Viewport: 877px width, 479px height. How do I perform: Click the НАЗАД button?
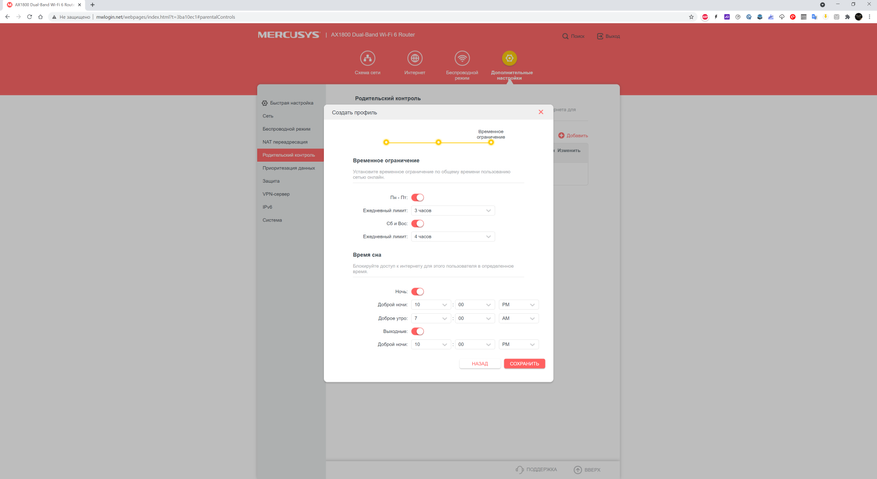pos(480,364)
